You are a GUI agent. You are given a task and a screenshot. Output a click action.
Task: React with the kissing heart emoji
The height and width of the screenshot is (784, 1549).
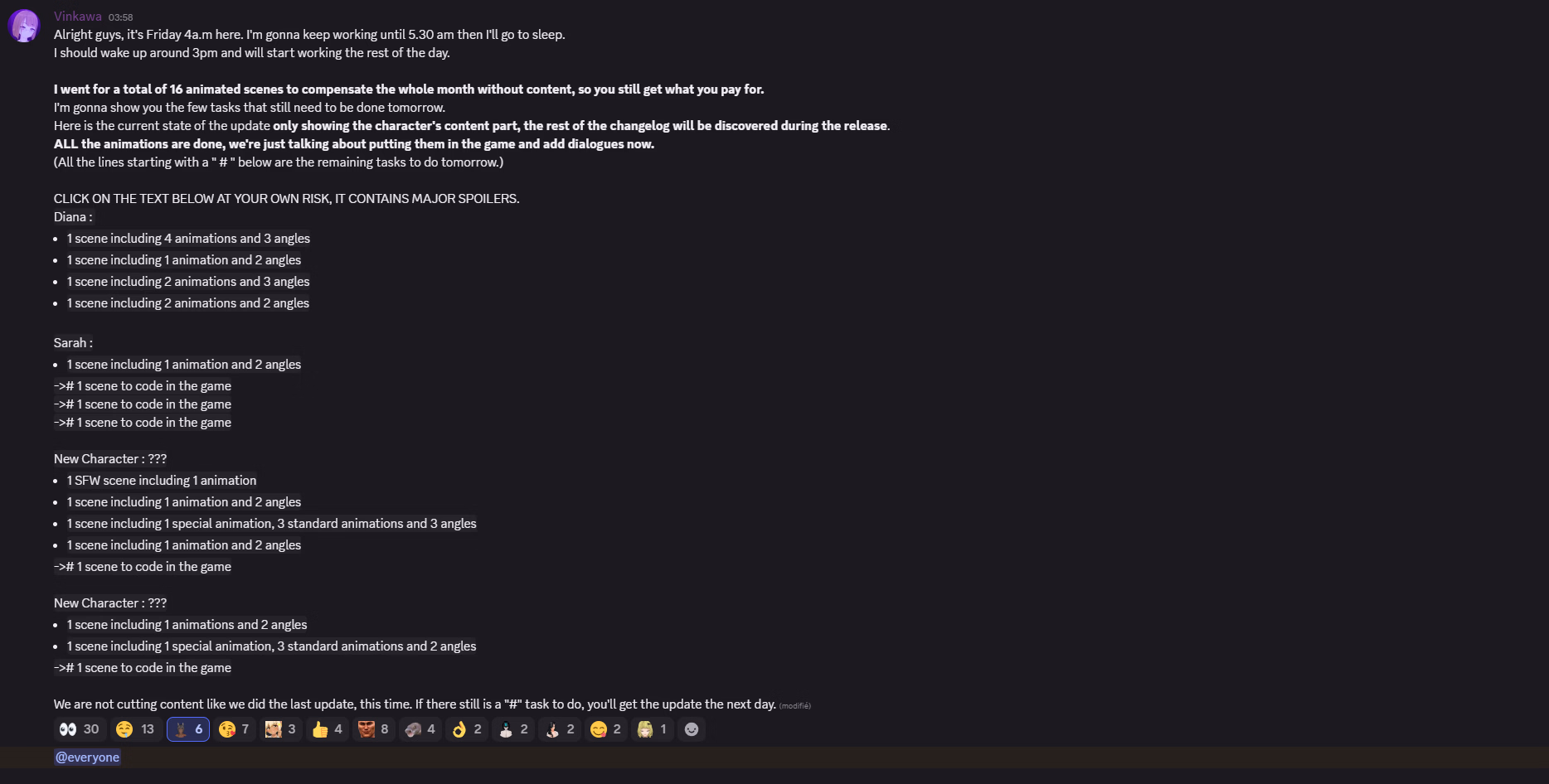click(235, 729)
